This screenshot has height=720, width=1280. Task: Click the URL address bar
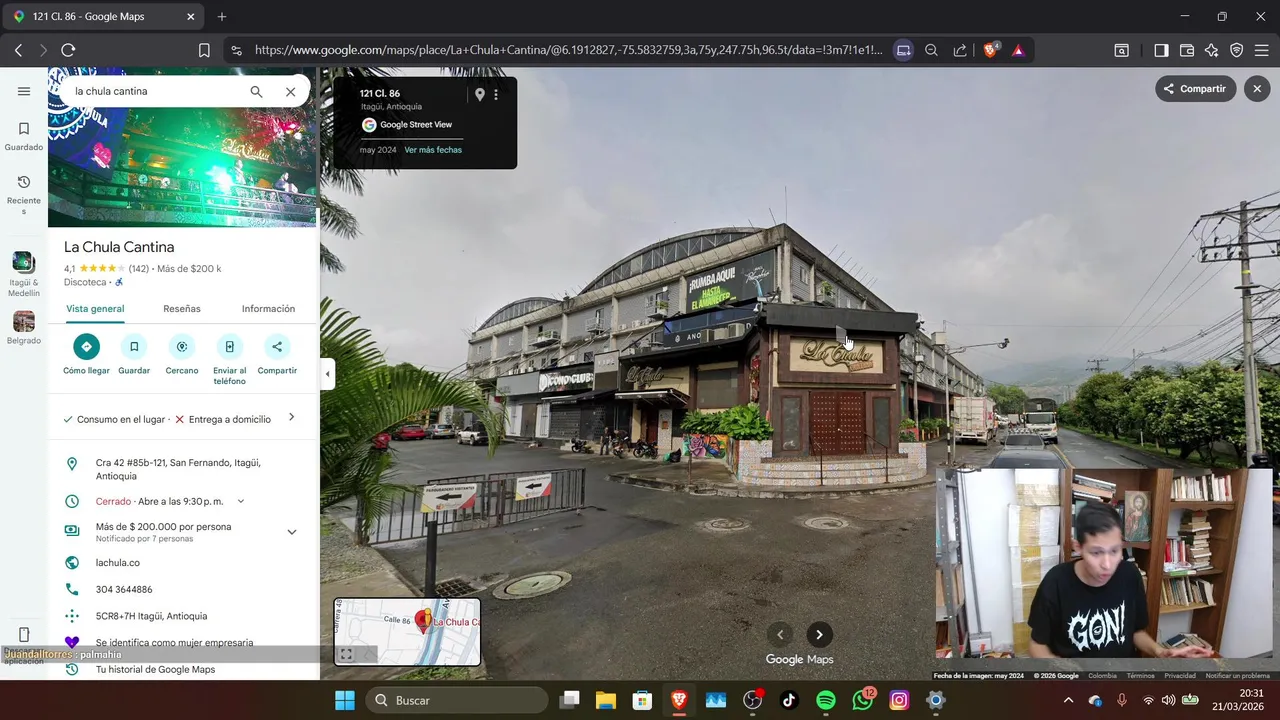click(x=568, y=50)
